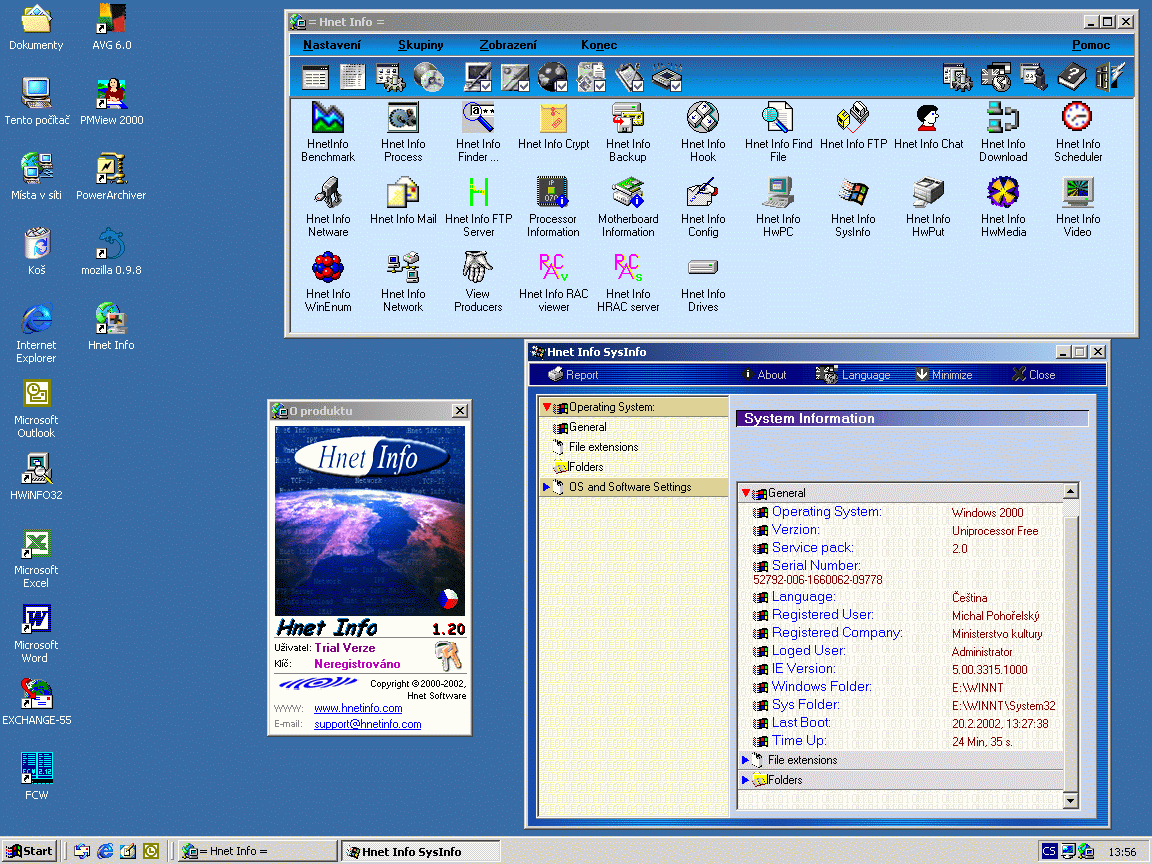Expand File extensions section in right panel
This screenshot has height=864, width=1152.
(x=745, y=760)
